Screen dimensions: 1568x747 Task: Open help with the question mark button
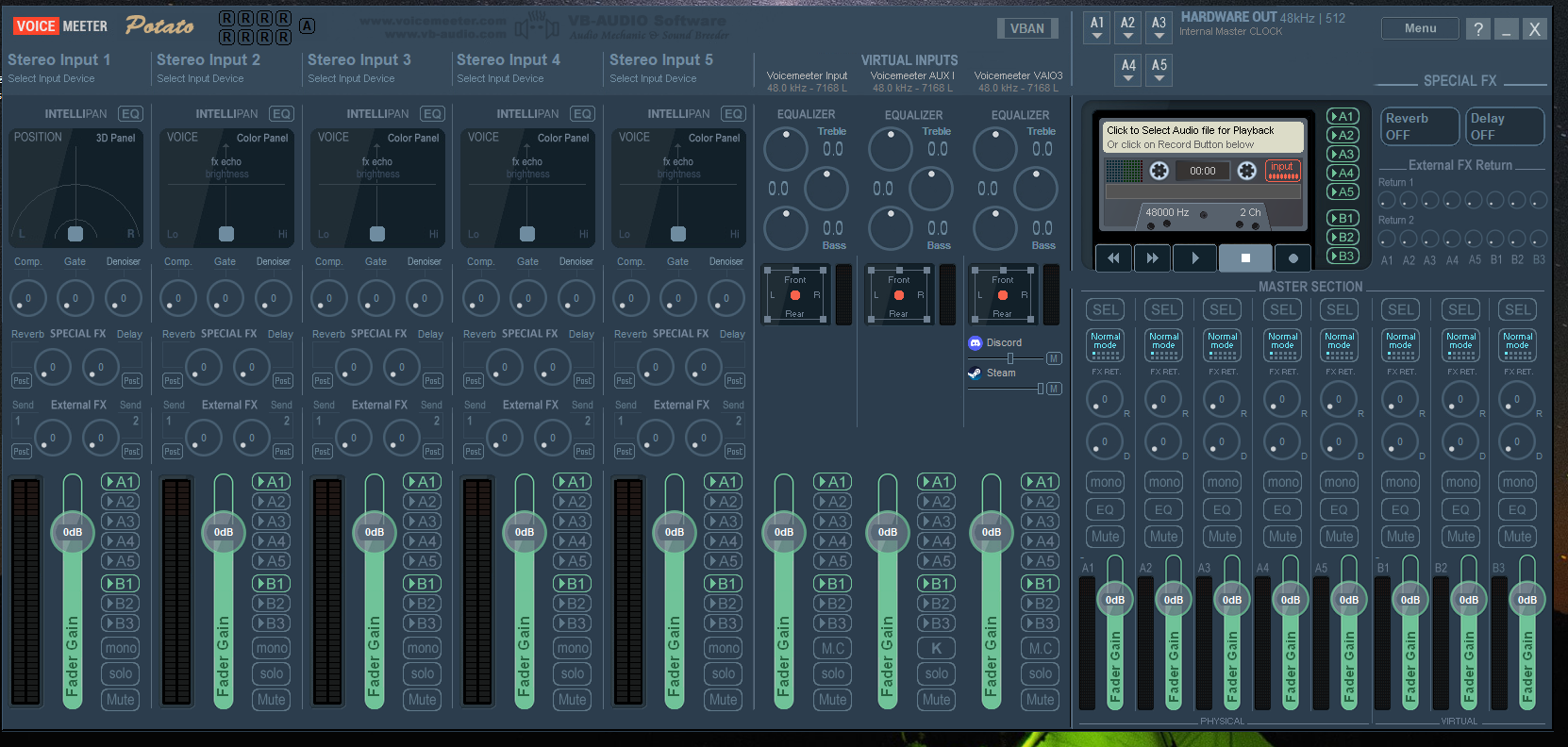tap(1478, 29)
